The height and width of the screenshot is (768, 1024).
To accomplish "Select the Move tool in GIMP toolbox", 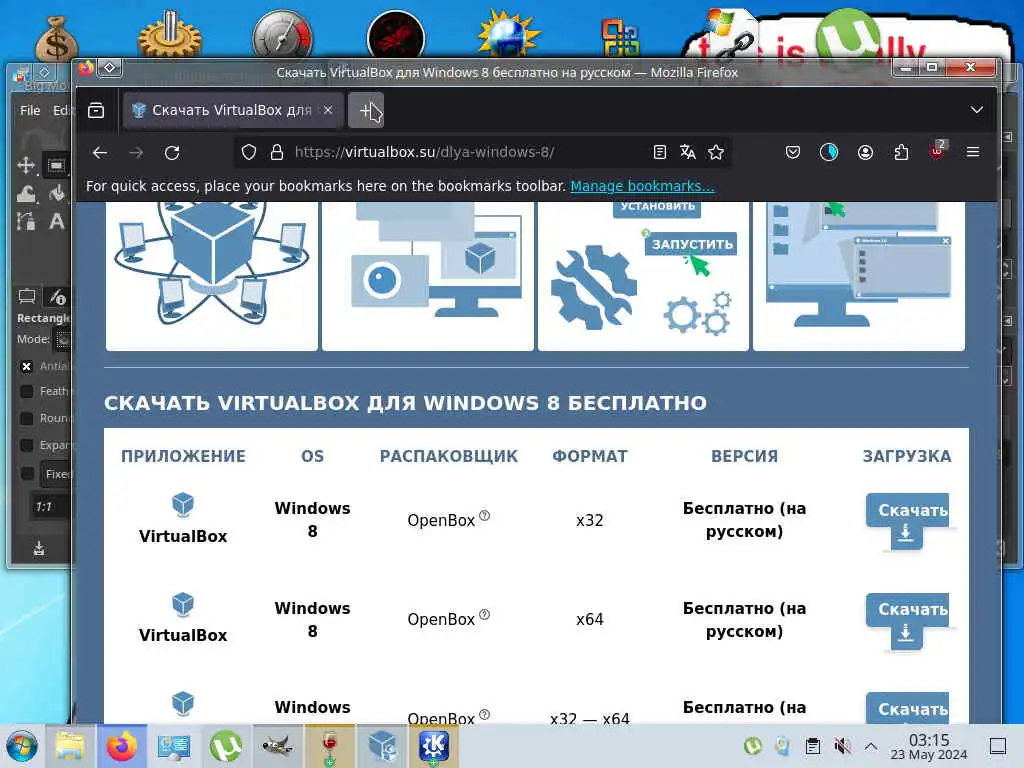I will (x=25, y=165).
